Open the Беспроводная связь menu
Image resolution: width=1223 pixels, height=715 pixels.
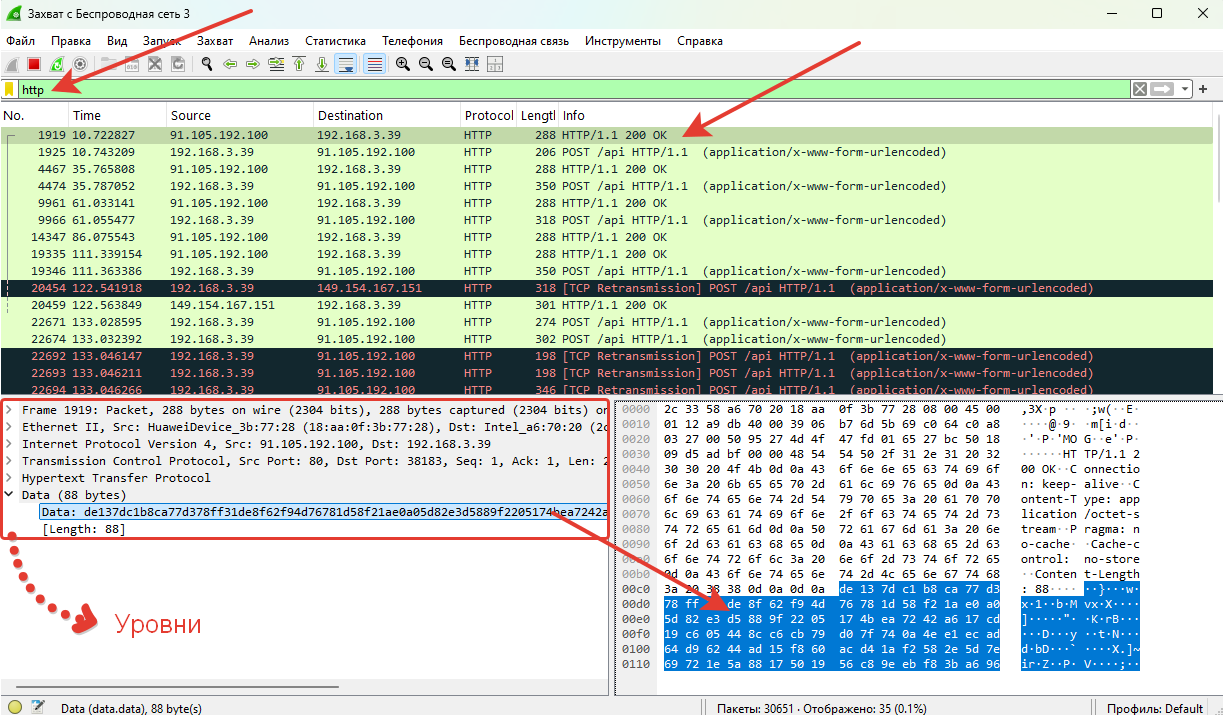click(514, 41)
